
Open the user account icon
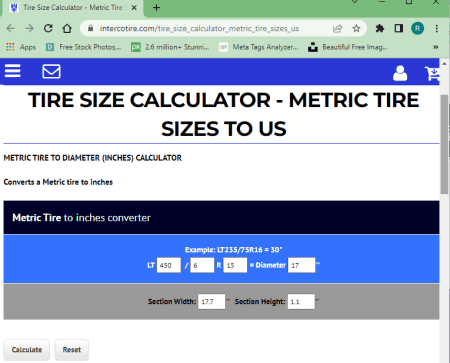(400, 73)
